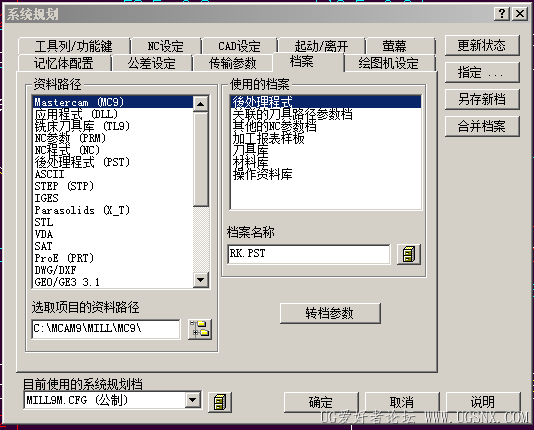
Task: Select SAT in data path list
Action: point(113,246)
